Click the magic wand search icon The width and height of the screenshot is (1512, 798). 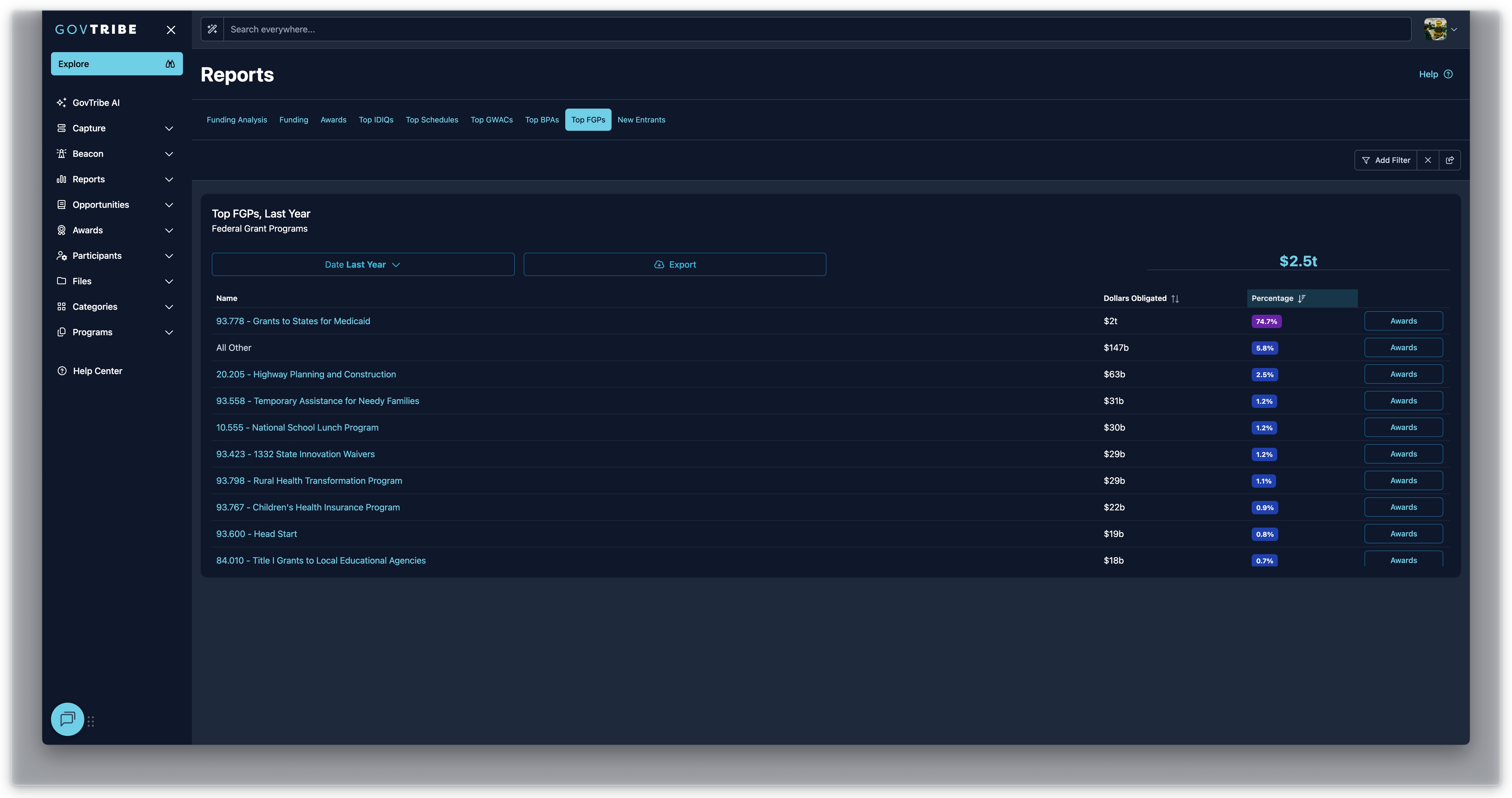pyautogui.click(x=212, y=29)
